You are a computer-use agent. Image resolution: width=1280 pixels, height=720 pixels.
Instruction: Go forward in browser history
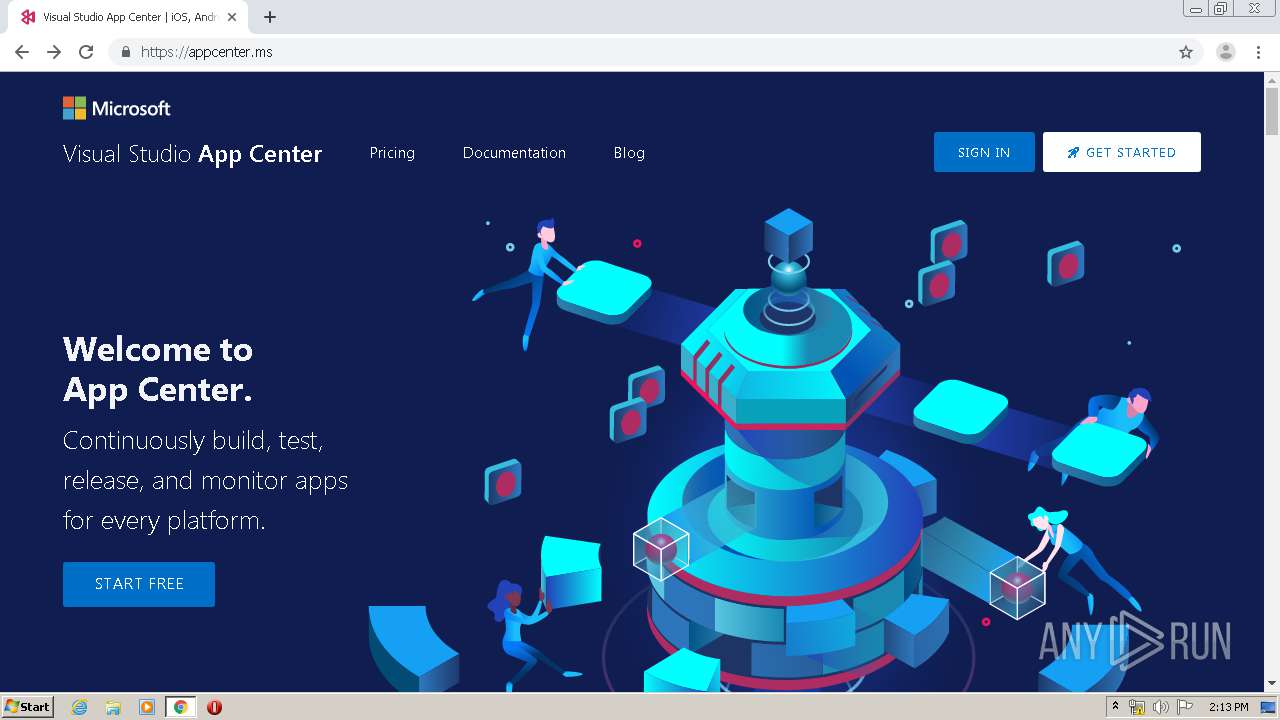point(54,52)
